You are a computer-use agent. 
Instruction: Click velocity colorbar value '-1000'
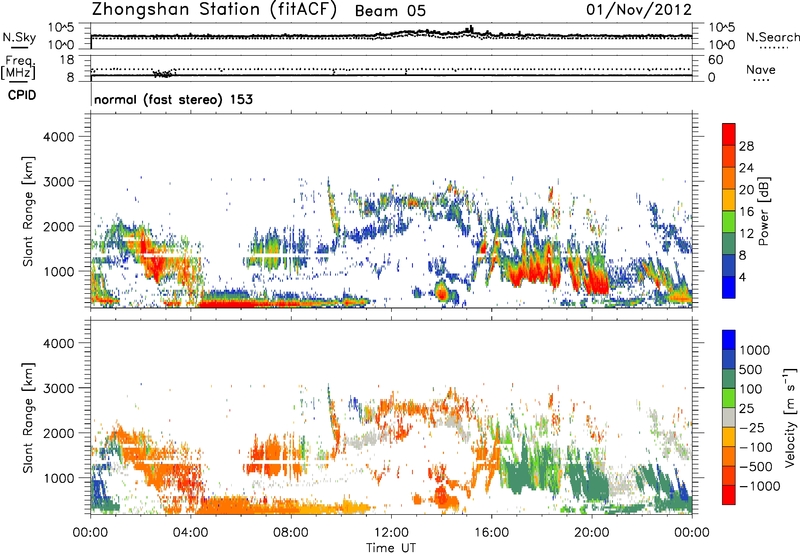point(759,486)
